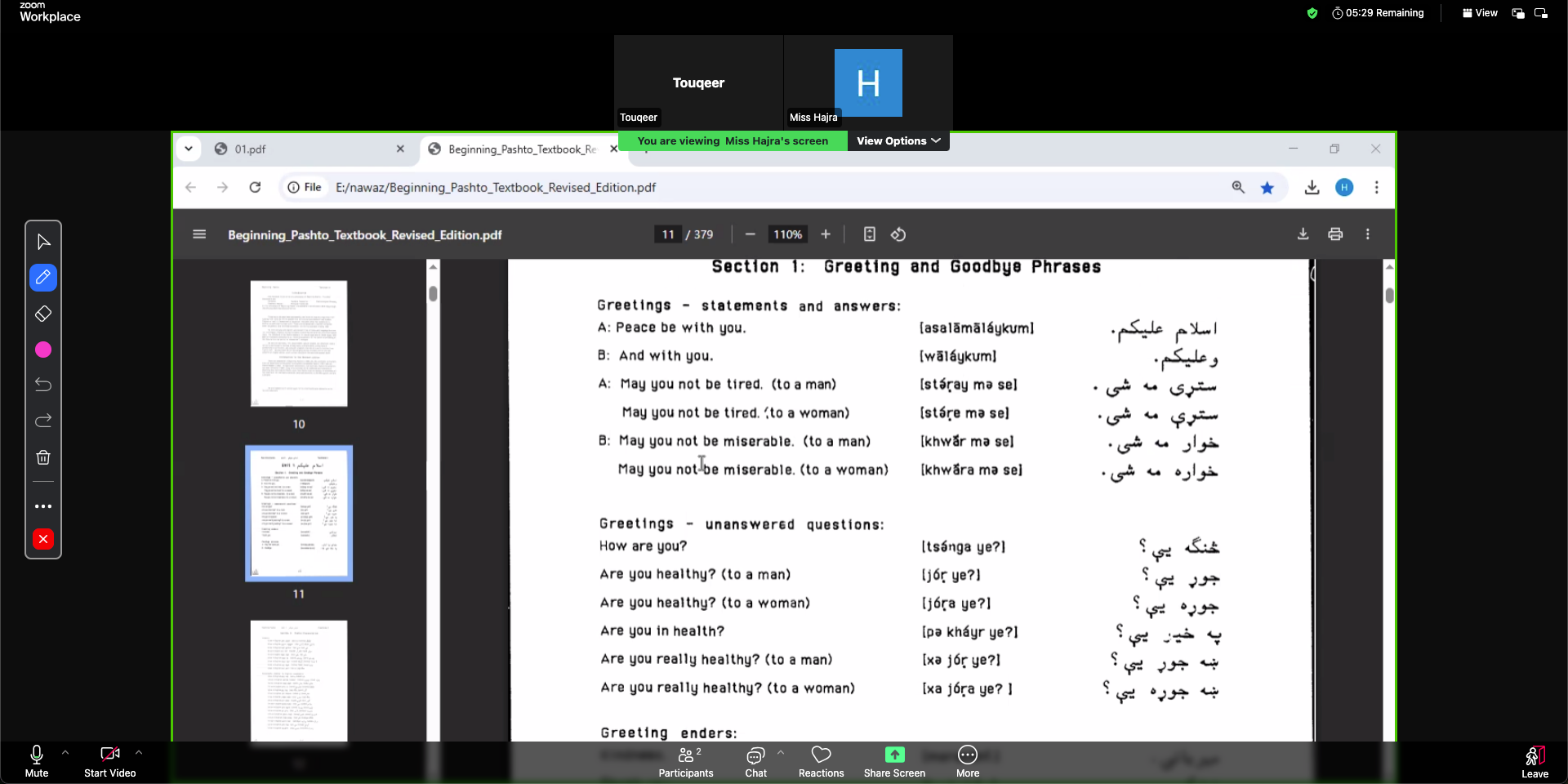Select Touqeer's video tile

click(x=698, y=82)
